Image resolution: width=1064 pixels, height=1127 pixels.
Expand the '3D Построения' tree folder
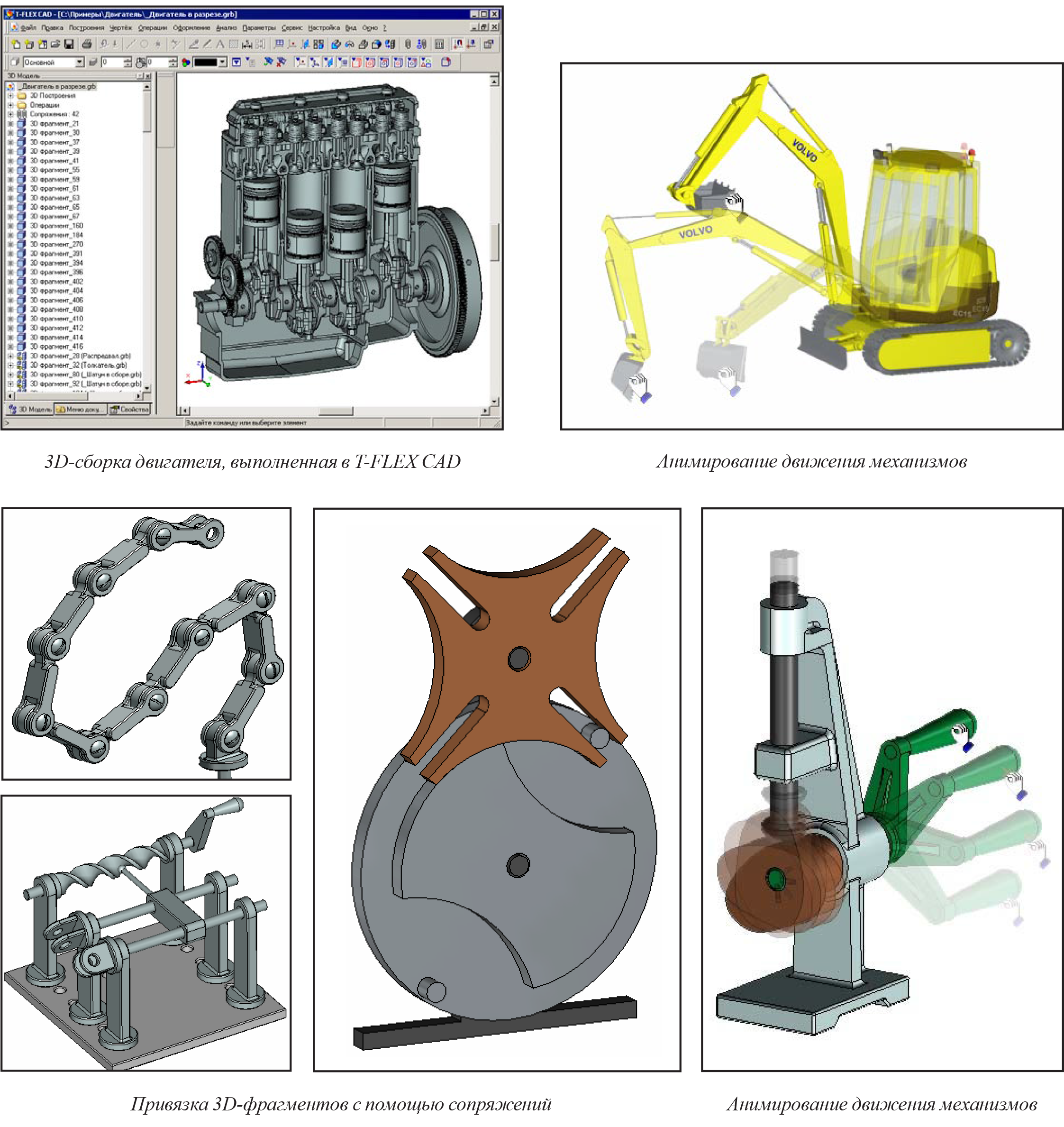[x=10, y=96]
